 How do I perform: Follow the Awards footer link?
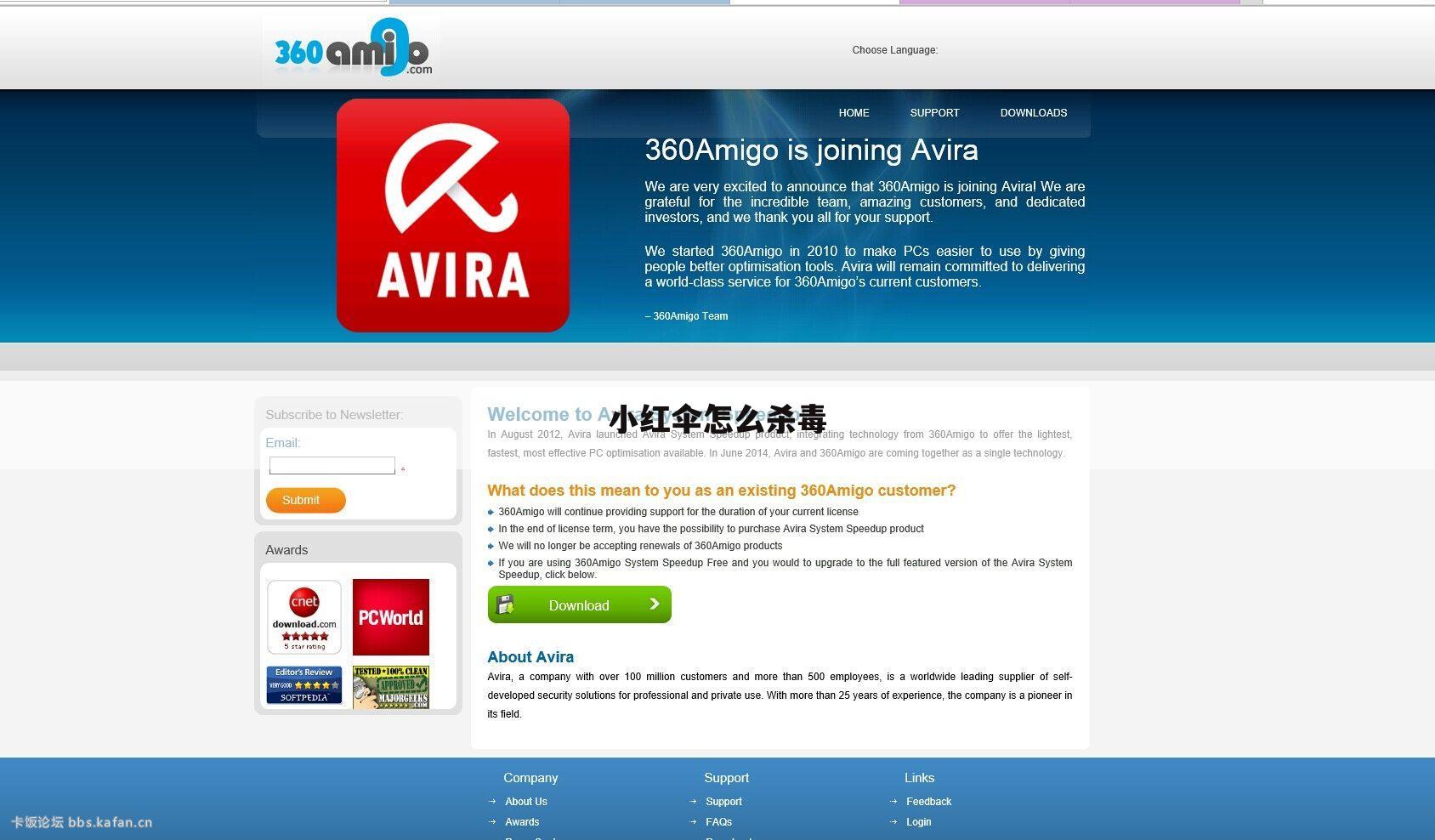(x=522, y=822)
